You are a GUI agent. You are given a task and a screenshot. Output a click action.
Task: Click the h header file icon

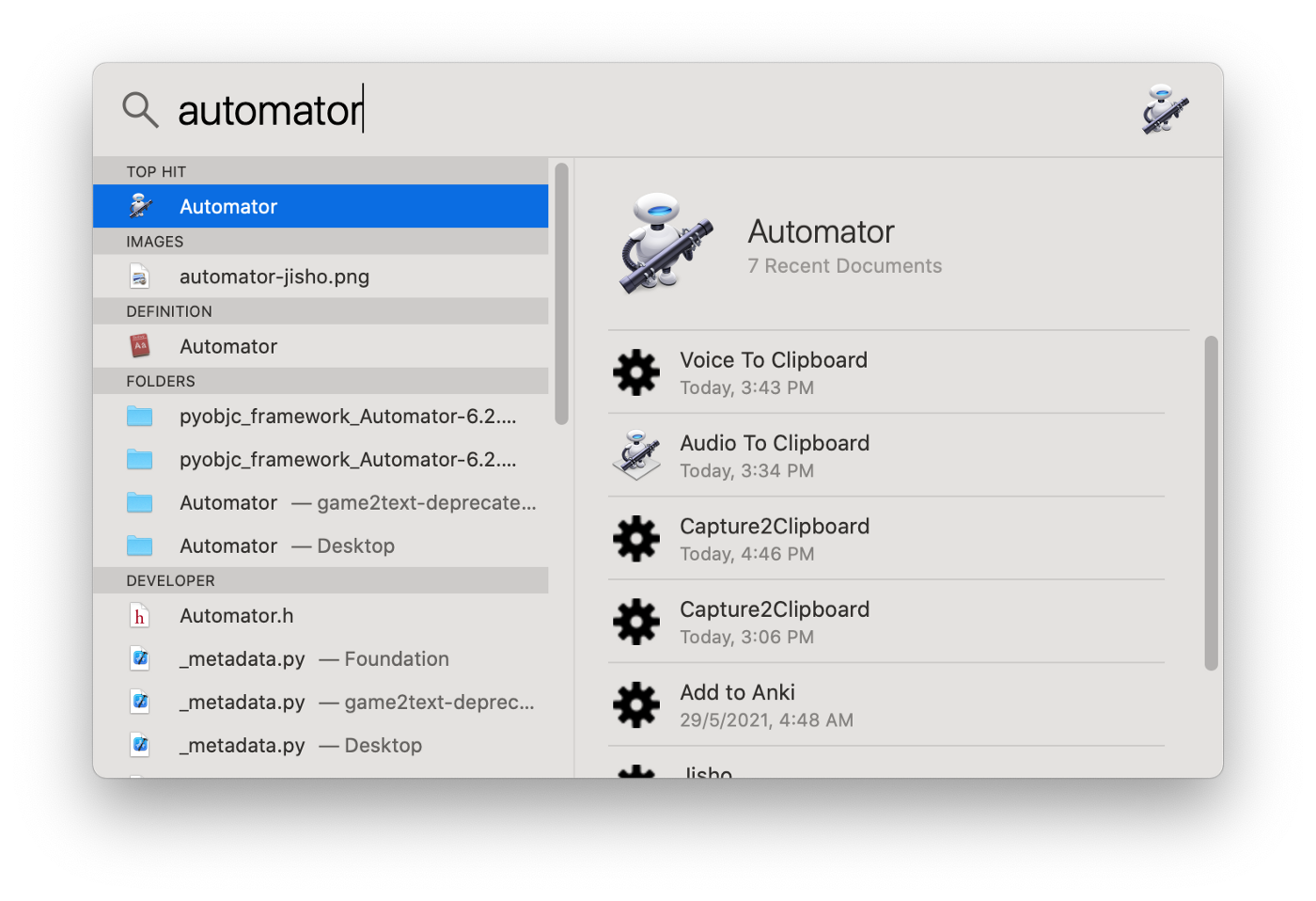coord(140,615)
